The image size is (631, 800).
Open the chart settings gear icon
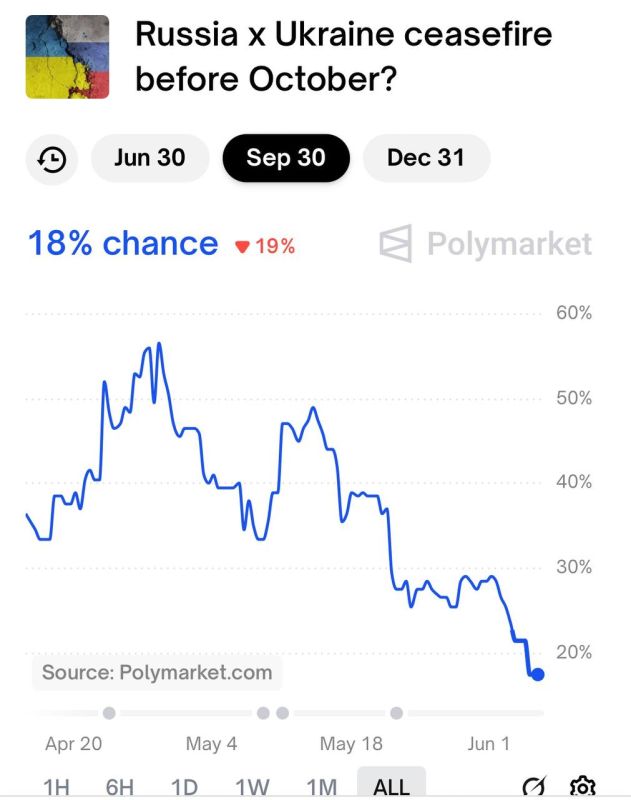pos(583,787)
